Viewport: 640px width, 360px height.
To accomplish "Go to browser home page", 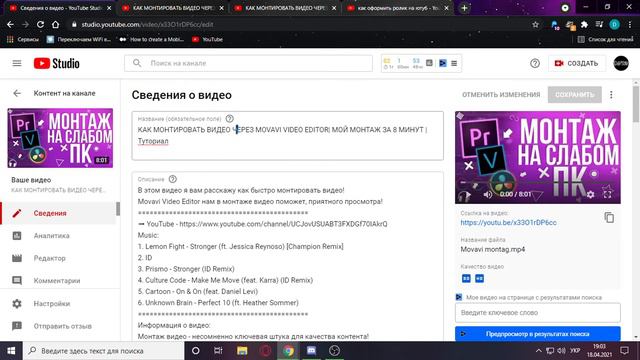I will (56, 24).
